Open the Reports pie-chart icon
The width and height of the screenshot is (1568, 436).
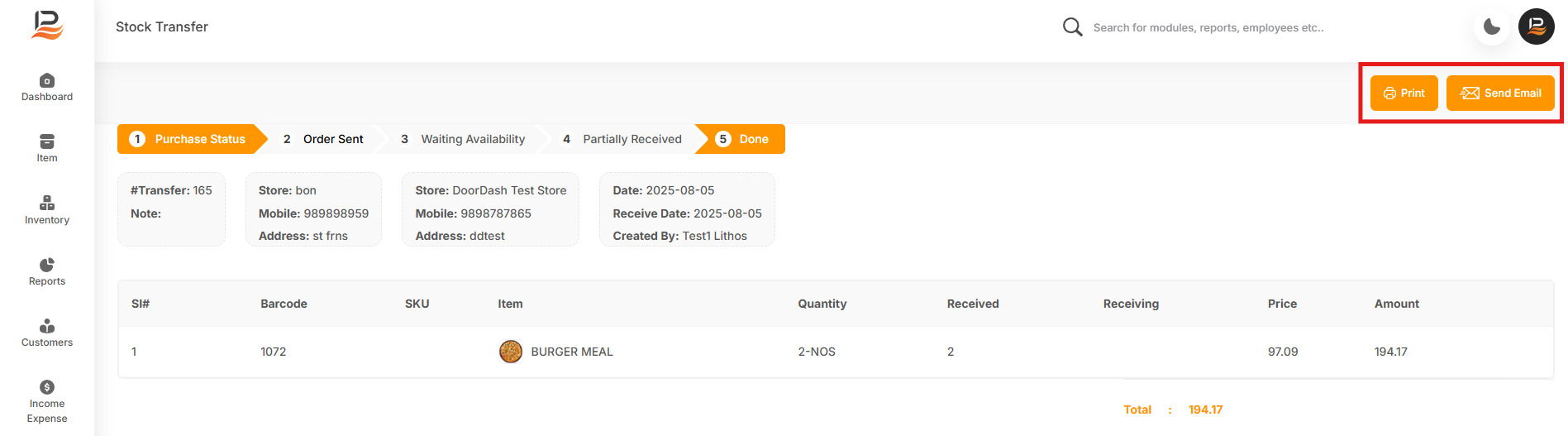click(x=47, y=265)
